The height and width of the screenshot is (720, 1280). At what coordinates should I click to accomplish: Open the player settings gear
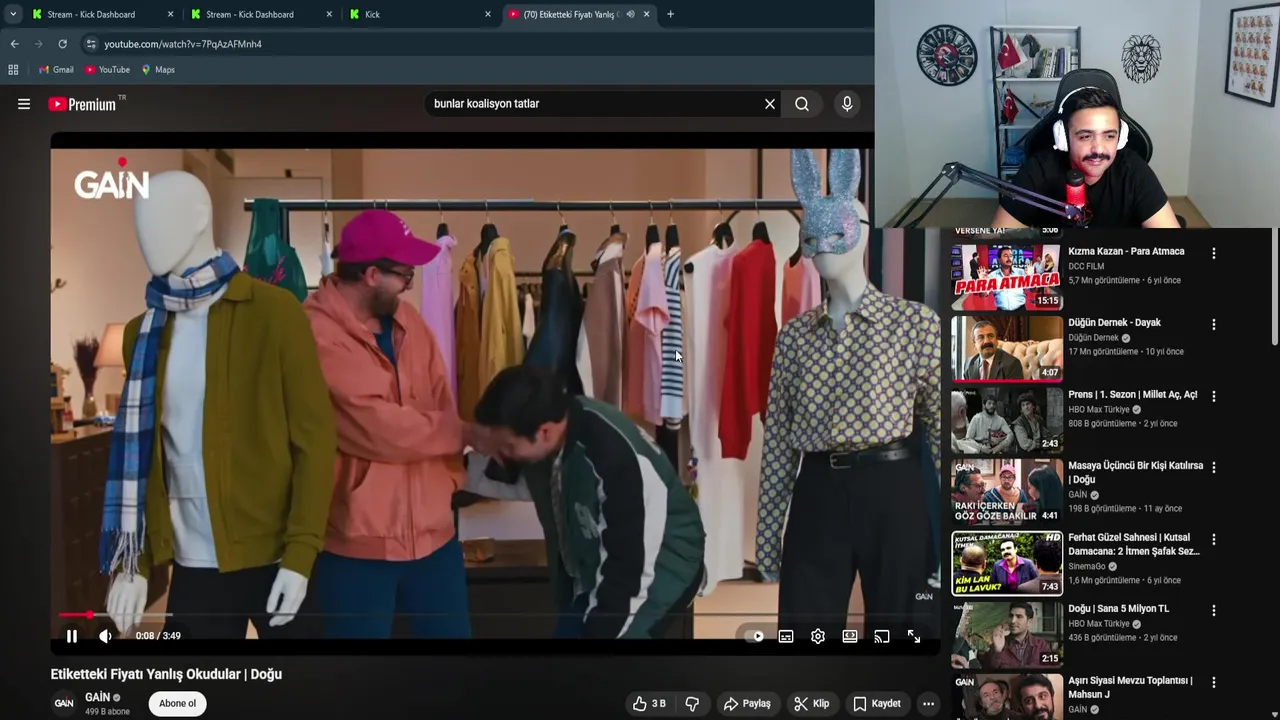(818, 636)
